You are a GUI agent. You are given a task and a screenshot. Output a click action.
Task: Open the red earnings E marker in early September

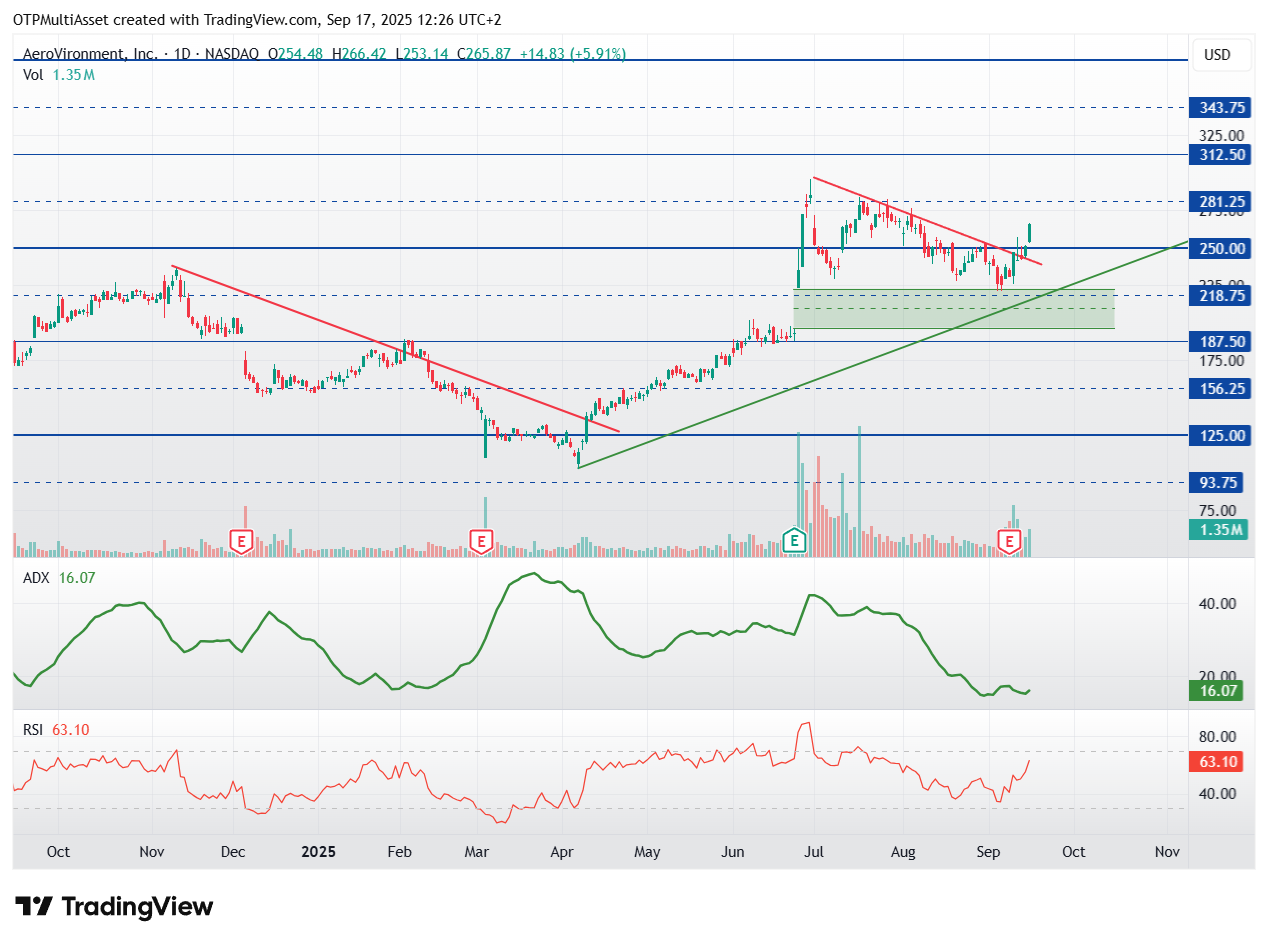1010,543
